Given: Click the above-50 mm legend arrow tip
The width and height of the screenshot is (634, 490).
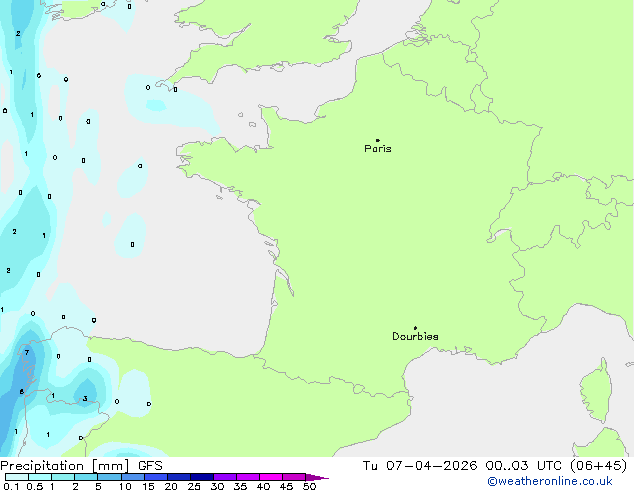Looking at the screenshot, I should pyautogui.click(x=317, y=477).
